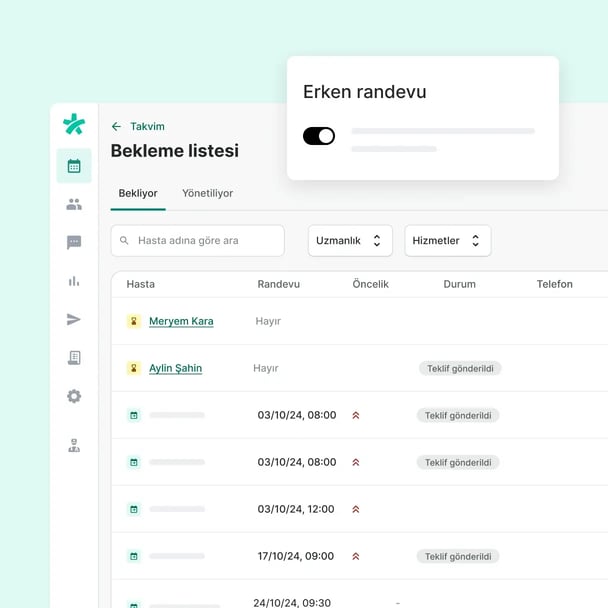Click the 24/10/24, 09:30 appointment cell

pos(292,603)
